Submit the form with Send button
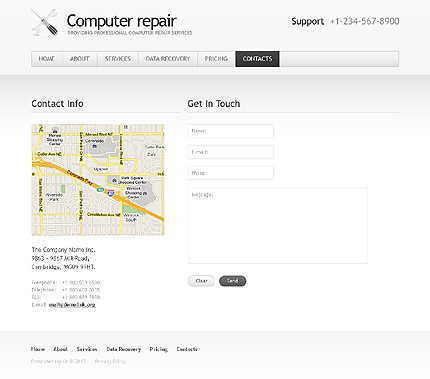 click(233, 281)
